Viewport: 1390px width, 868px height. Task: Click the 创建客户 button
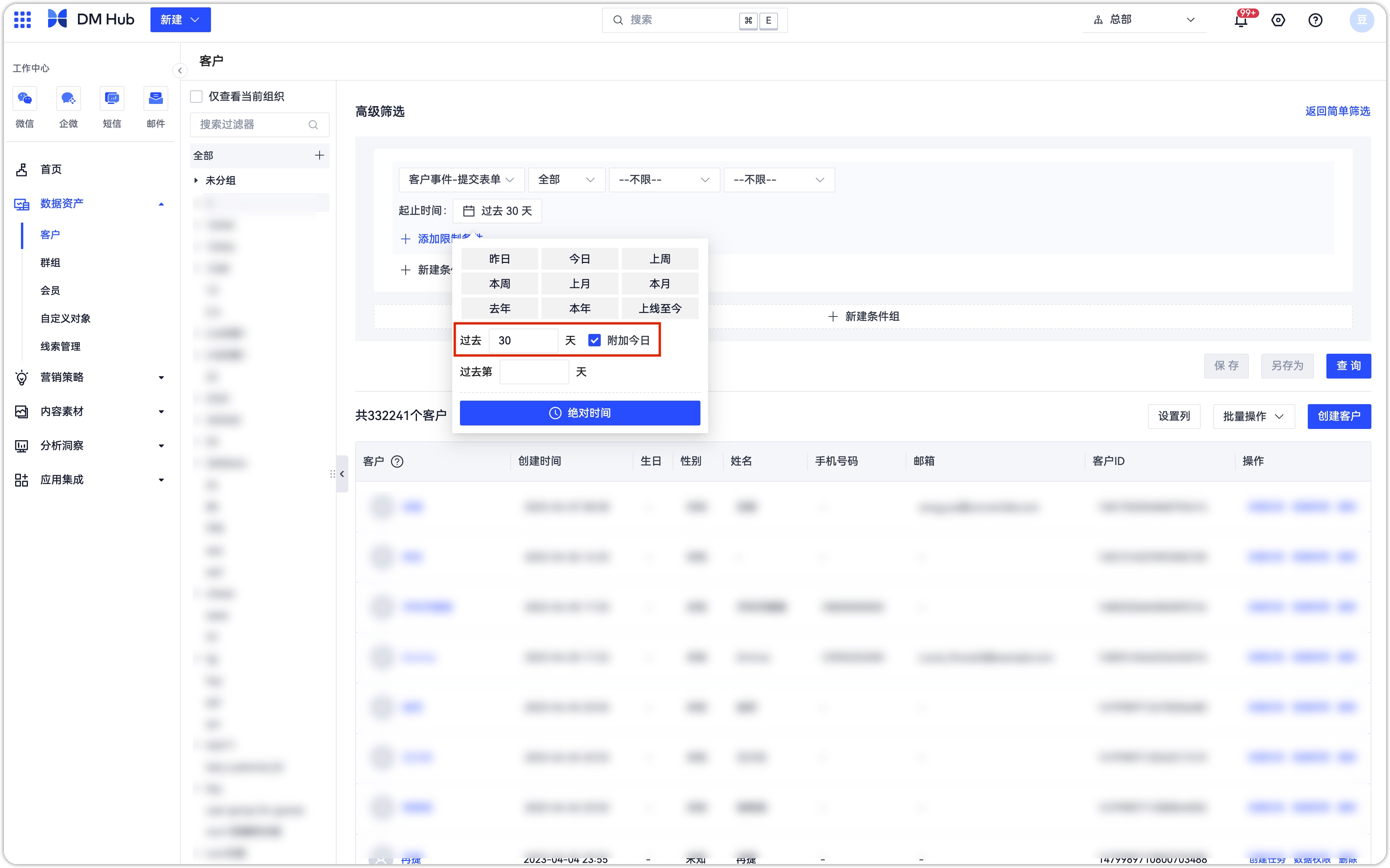(1339, 416)
